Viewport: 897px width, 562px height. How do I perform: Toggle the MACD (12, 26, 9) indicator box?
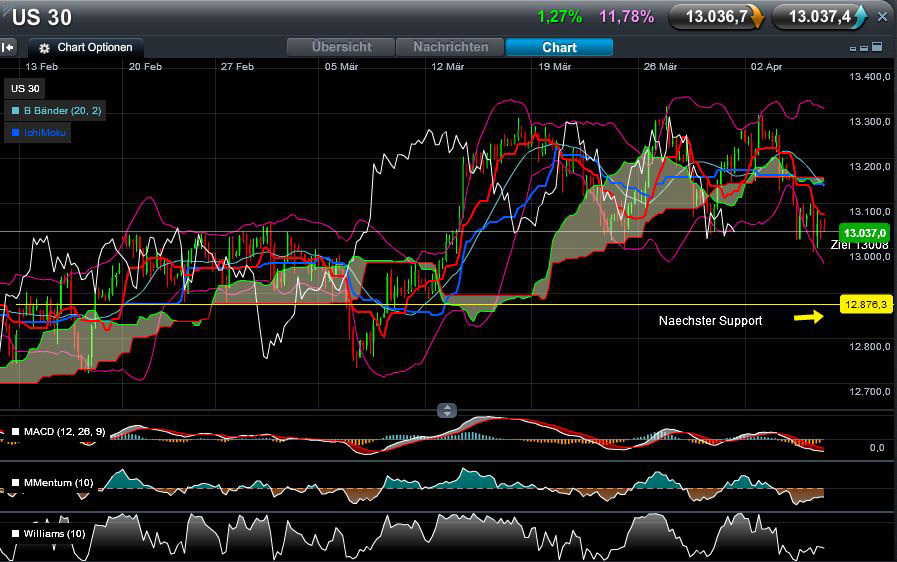[x=15, y=432]
